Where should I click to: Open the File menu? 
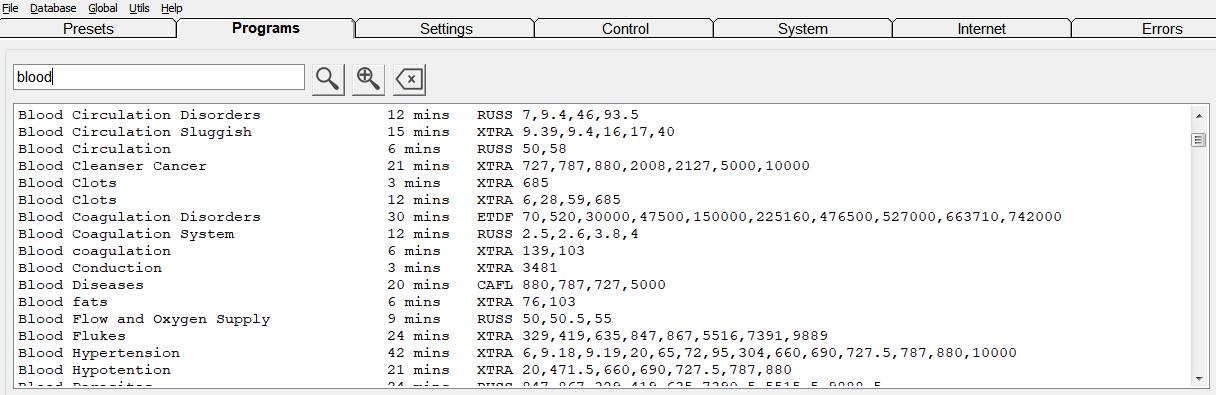coord(10,8)
